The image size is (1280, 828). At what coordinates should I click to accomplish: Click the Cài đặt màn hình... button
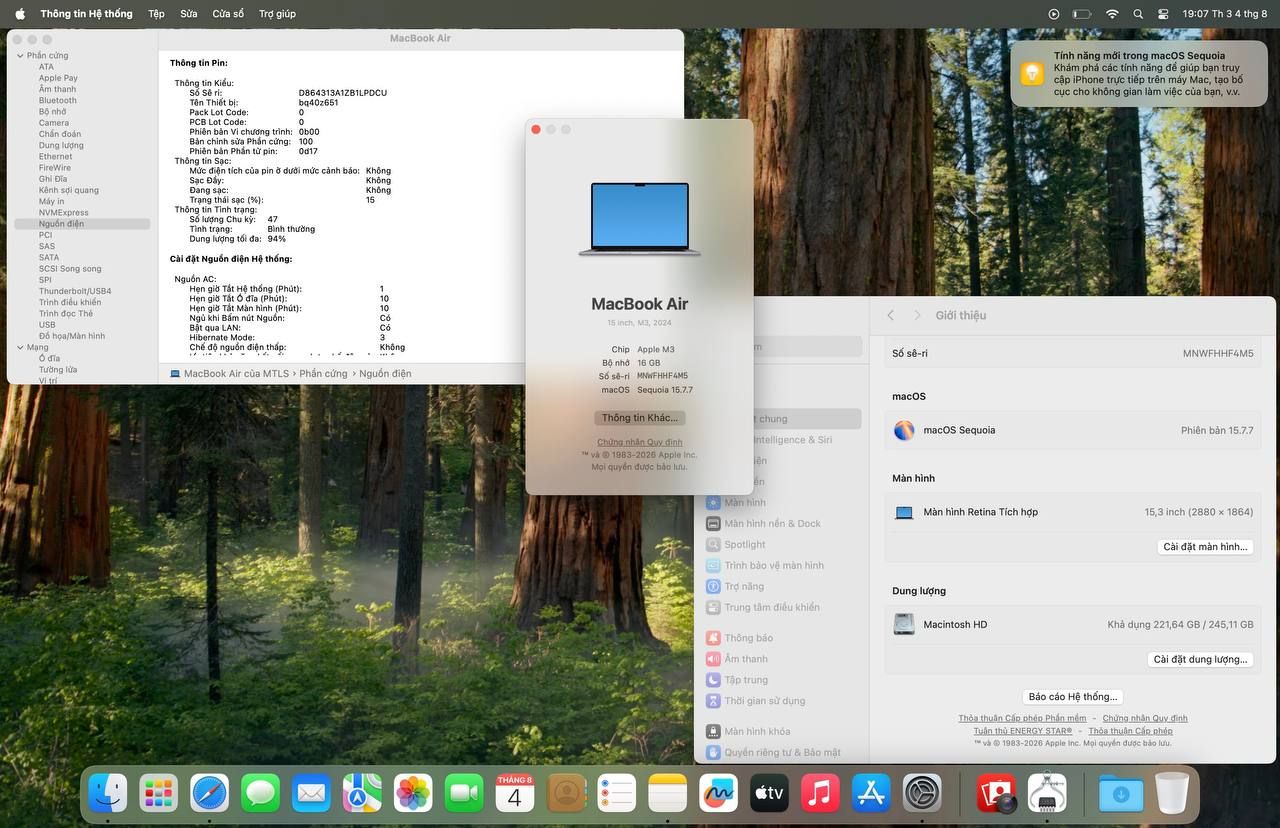1205,547
